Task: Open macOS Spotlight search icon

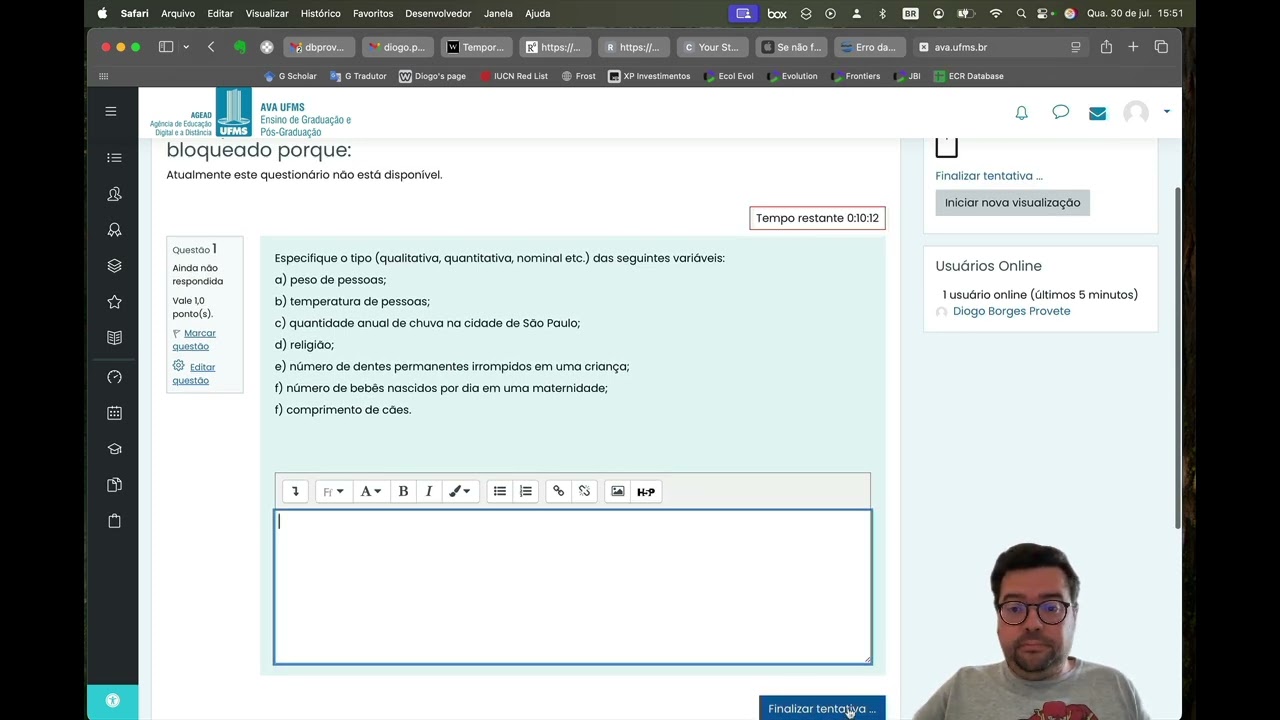Action: (1021, 13)
